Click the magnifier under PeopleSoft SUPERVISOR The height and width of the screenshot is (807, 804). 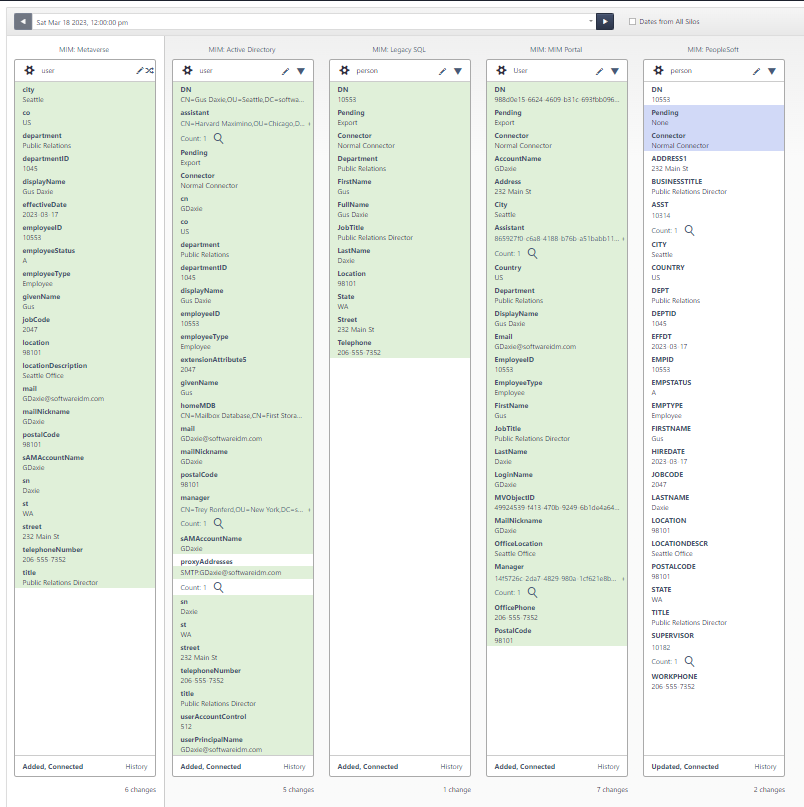click(690, 661)
